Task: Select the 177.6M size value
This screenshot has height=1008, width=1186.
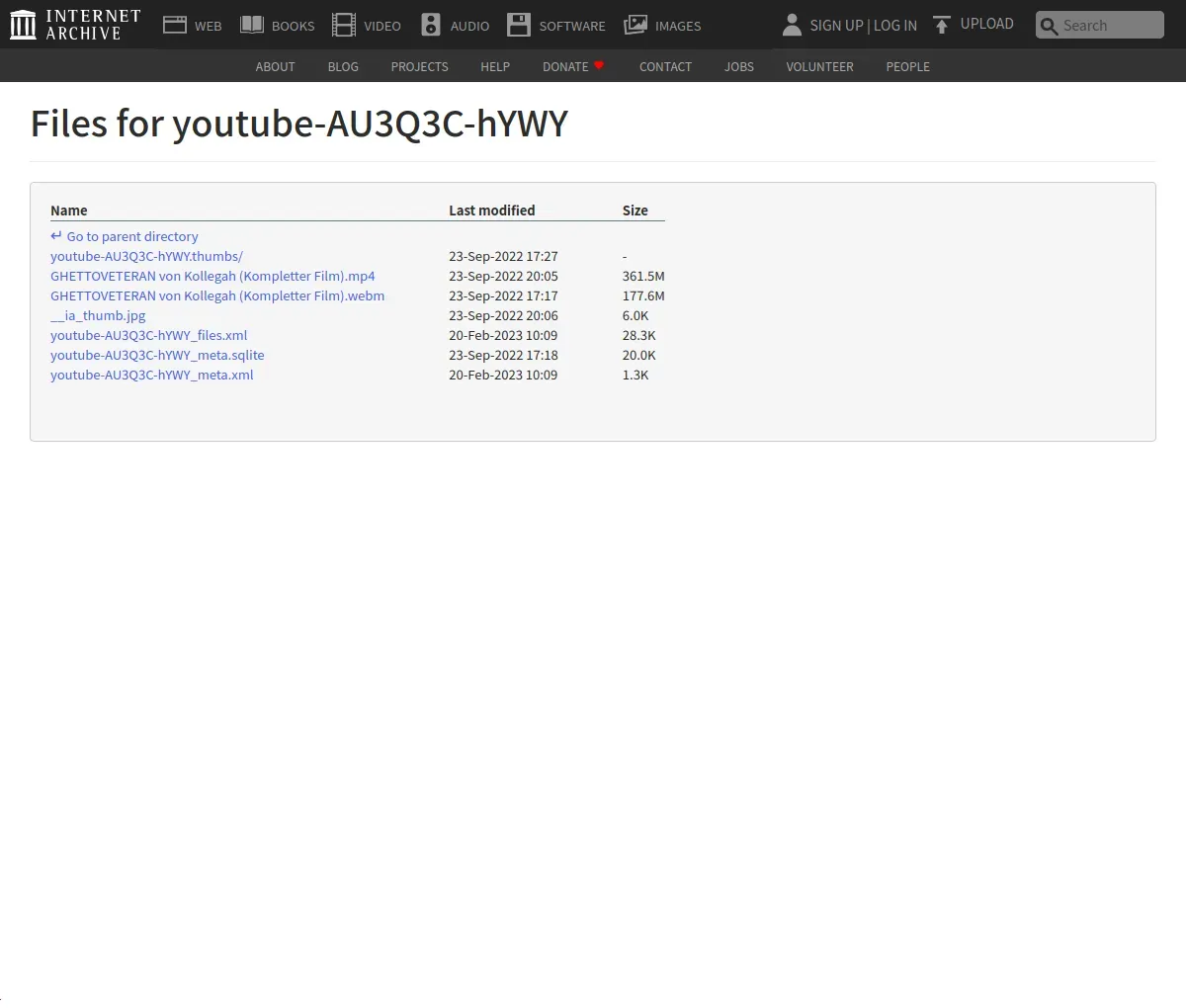Action: [643, 296]
